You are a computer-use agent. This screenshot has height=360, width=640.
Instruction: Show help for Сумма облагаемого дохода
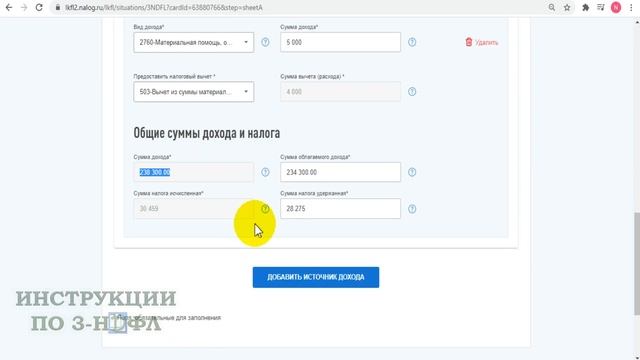click(x=412, y=172)
